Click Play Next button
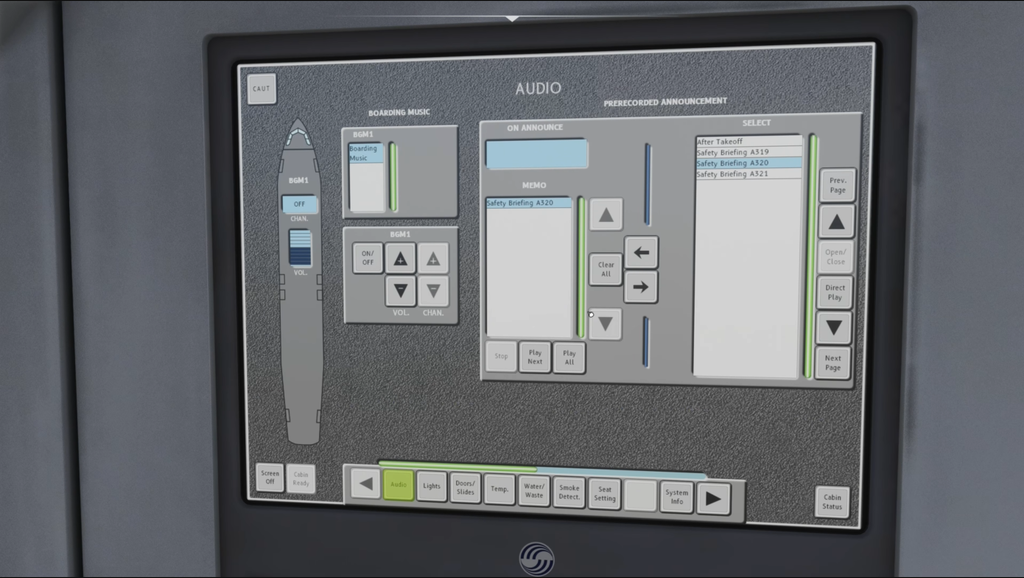 535,357
